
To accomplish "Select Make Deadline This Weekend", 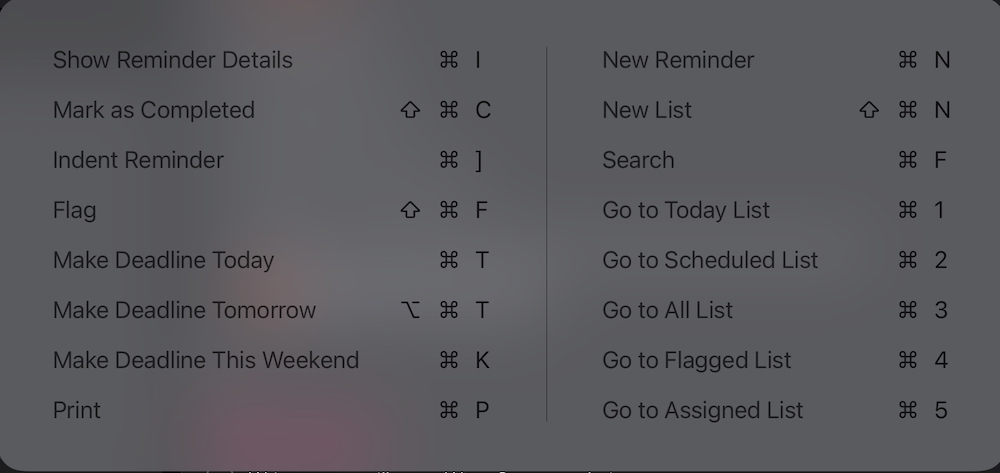I will click(272, 360).
